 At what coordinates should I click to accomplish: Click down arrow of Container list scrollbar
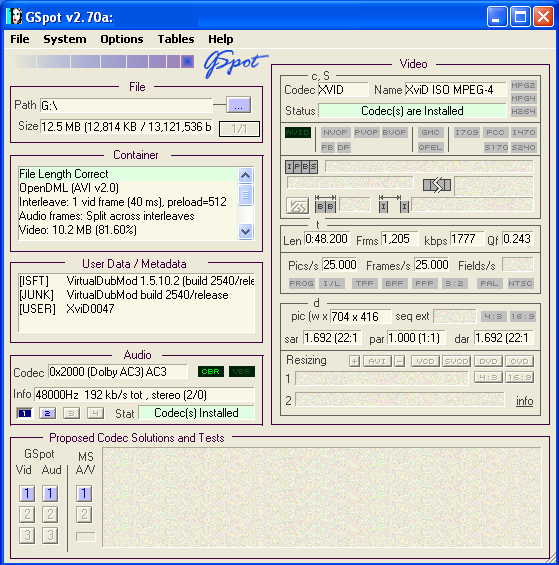pos(245,231)
